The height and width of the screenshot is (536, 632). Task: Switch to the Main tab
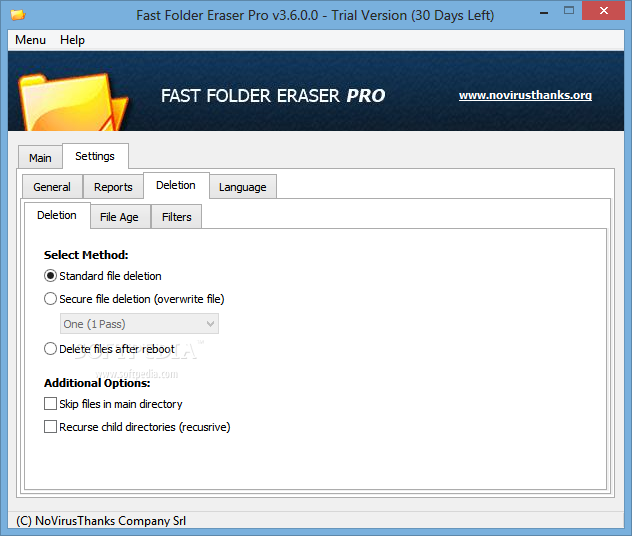coord(40,158)
